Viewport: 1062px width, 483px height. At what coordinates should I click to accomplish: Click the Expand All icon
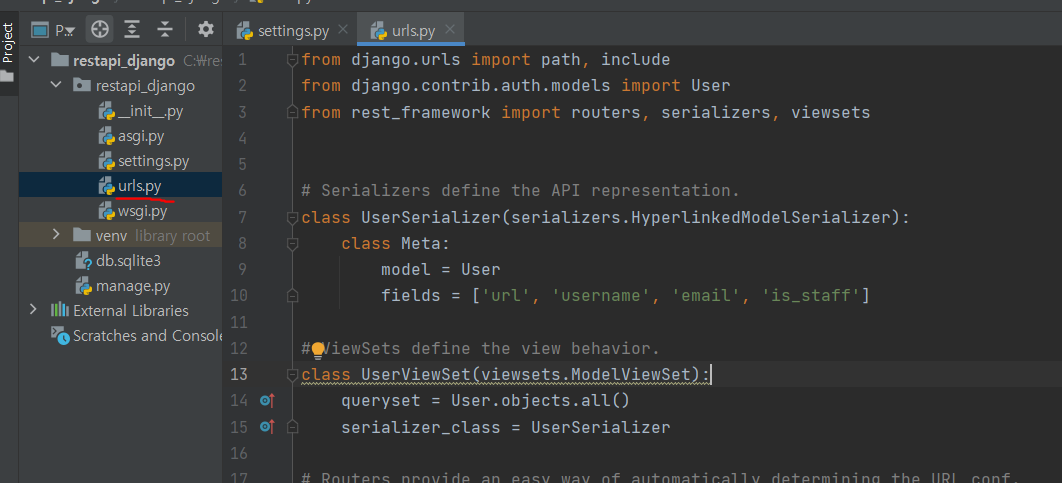click(x=132, y=29)
